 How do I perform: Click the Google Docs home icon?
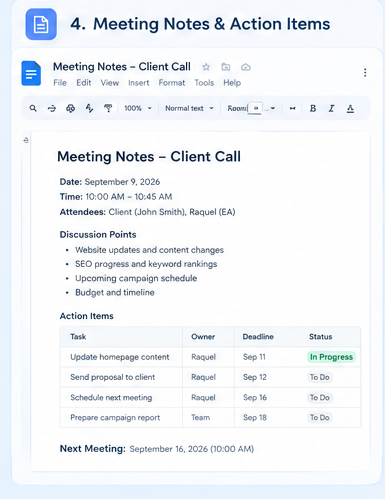pyautogui.click(x=31, y=73)
